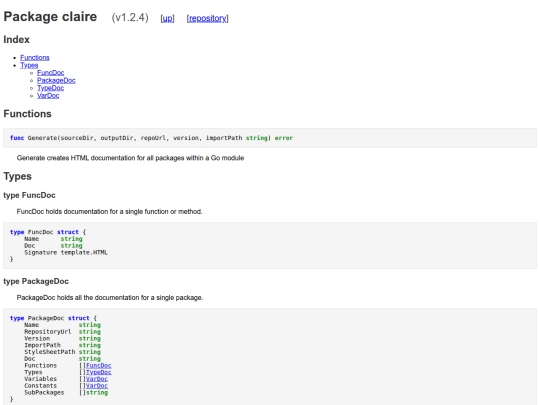
Task: Click the SubPackages field line
Action: [66, 393]
